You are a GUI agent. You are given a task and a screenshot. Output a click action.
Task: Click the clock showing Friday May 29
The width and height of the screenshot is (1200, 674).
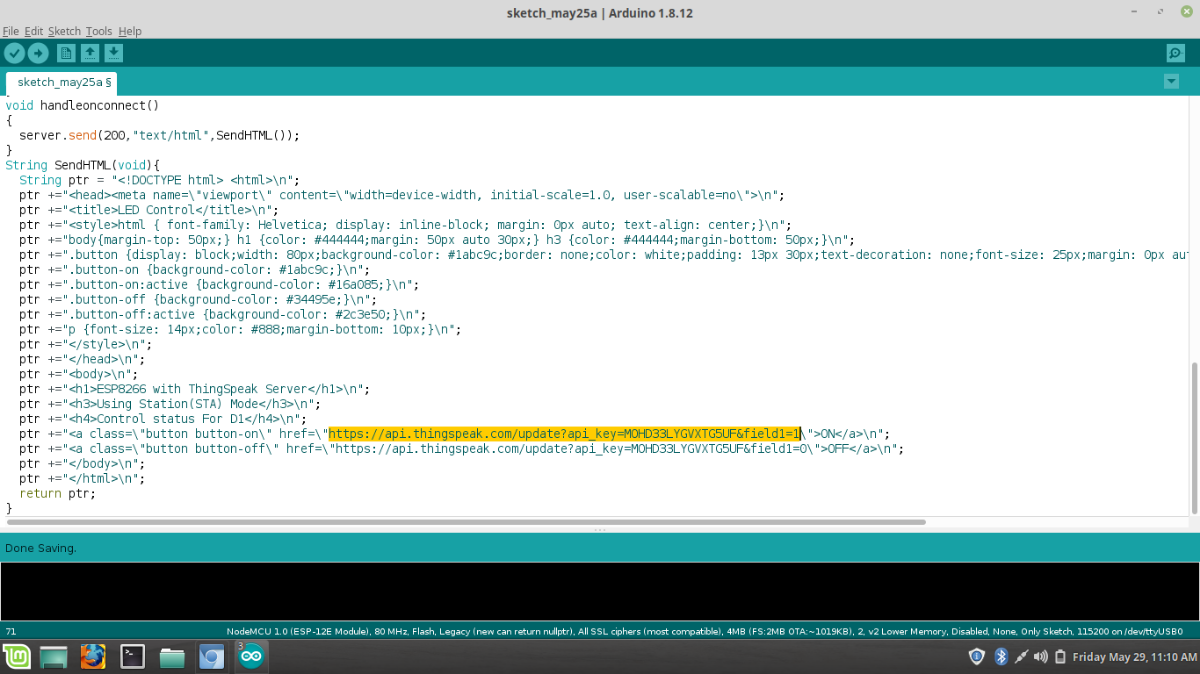point(1134,657)
